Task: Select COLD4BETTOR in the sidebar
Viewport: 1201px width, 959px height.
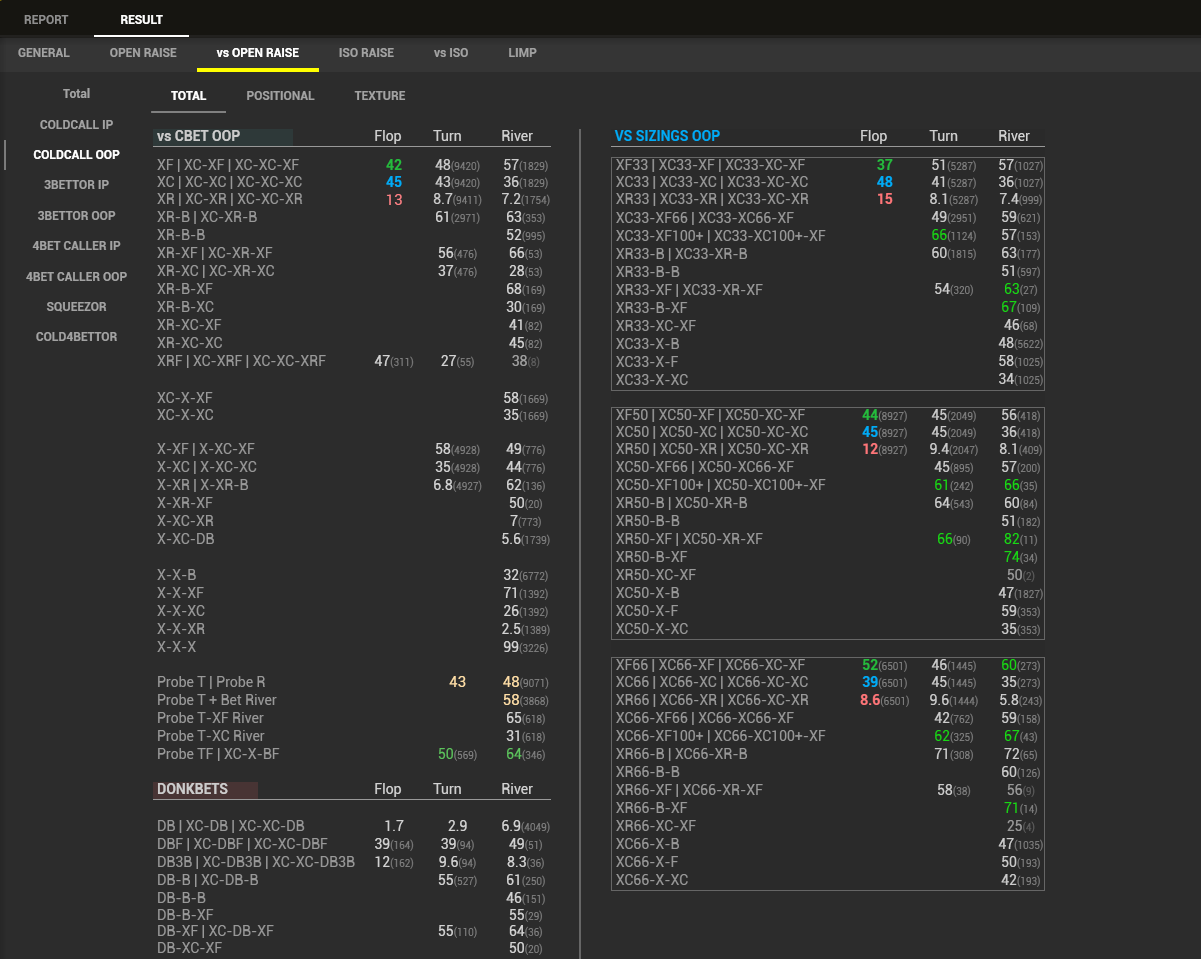Action: pyautogui.click(x=77, y=337)
